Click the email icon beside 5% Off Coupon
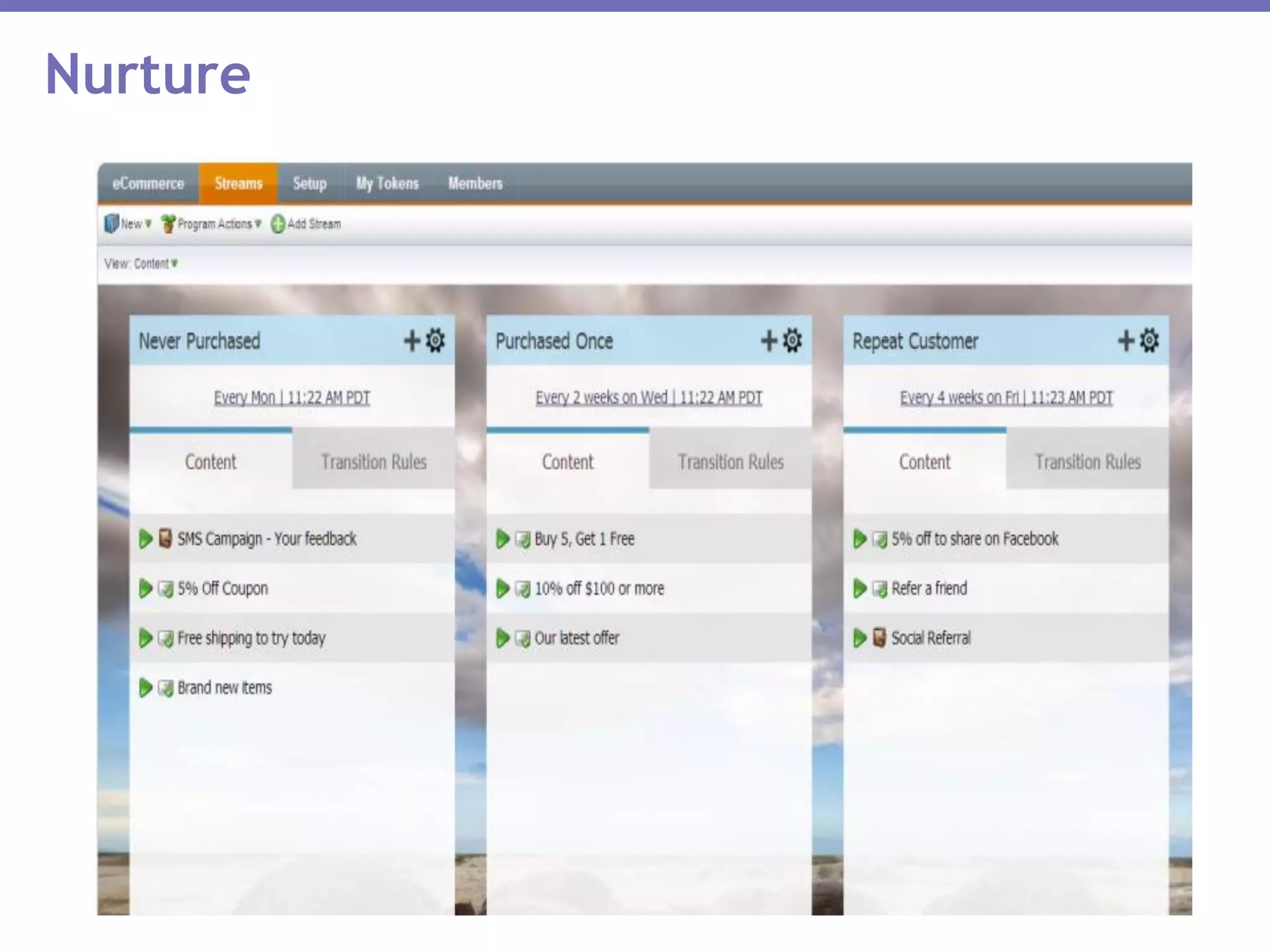This screenshot has width=1270, height=952. 166,588
